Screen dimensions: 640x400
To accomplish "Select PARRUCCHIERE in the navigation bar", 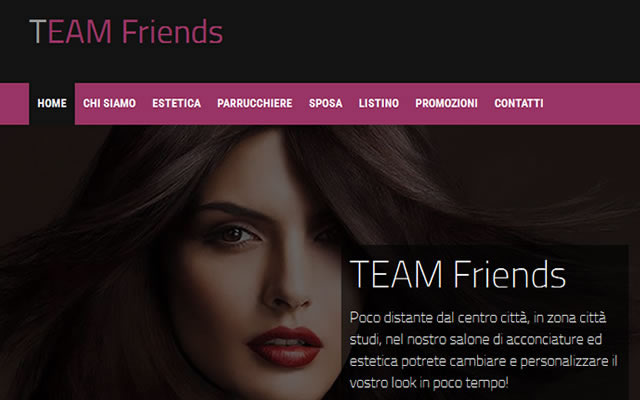I will (x=255, y=104).
